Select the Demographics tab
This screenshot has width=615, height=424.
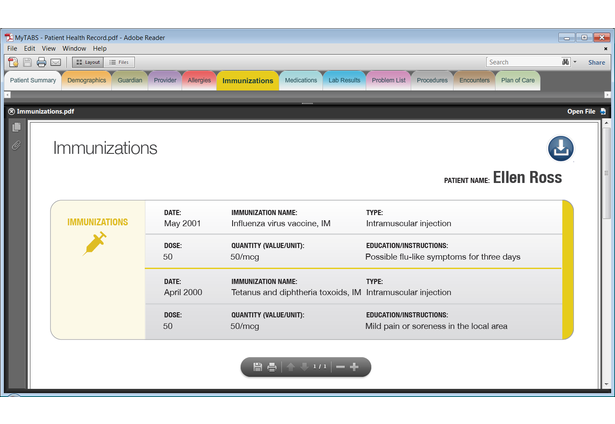click(87, 80)
